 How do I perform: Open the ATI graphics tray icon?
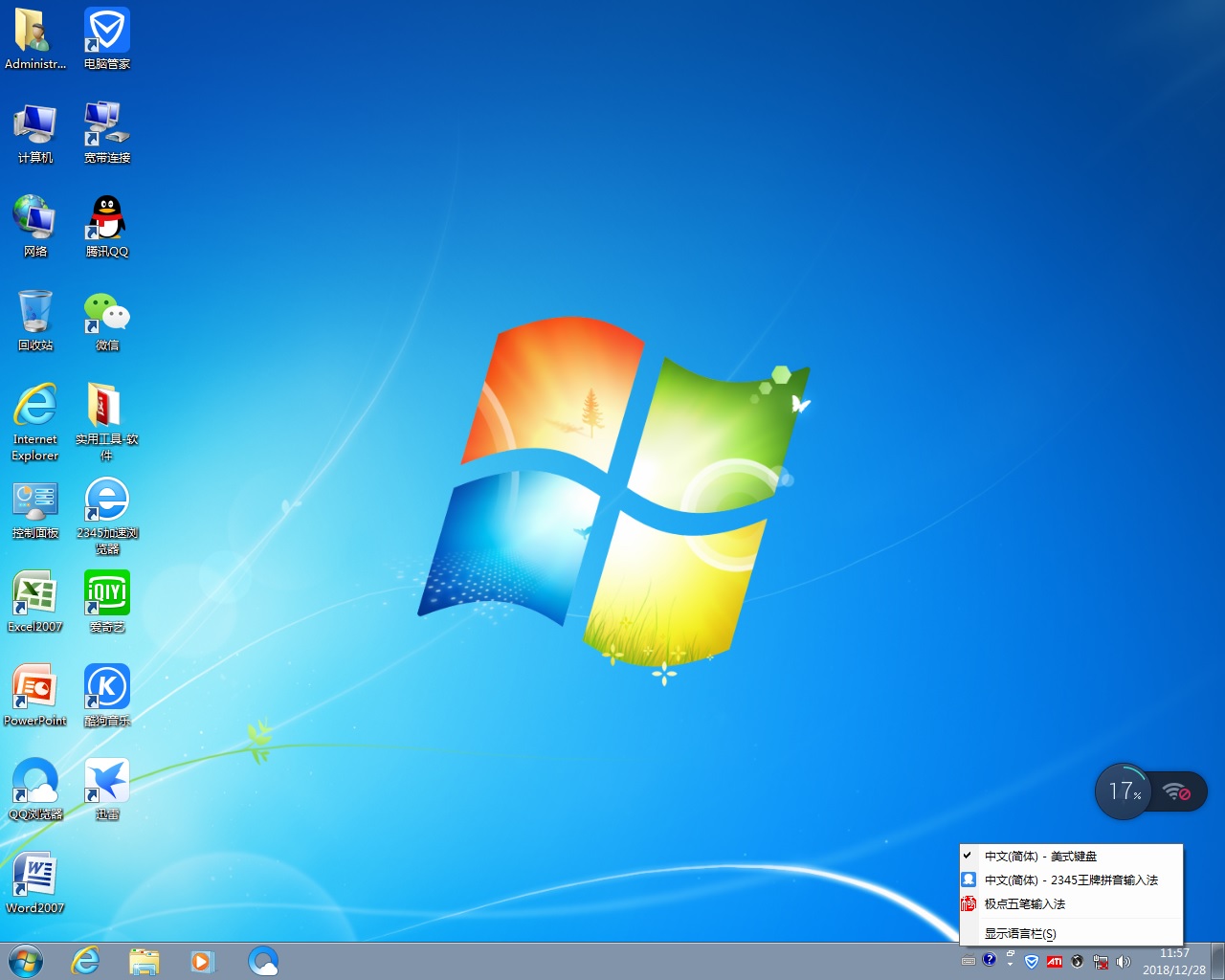click(1055, 963)
